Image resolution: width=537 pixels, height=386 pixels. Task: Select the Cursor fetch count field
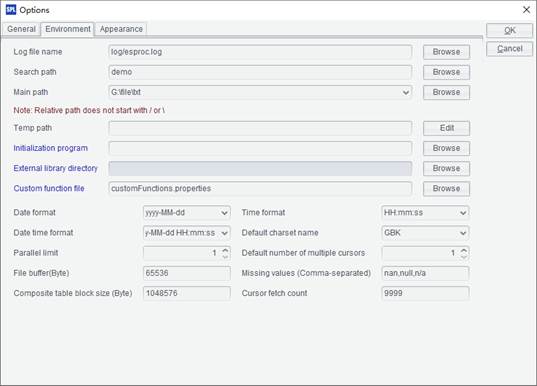[x=425, y=294]
